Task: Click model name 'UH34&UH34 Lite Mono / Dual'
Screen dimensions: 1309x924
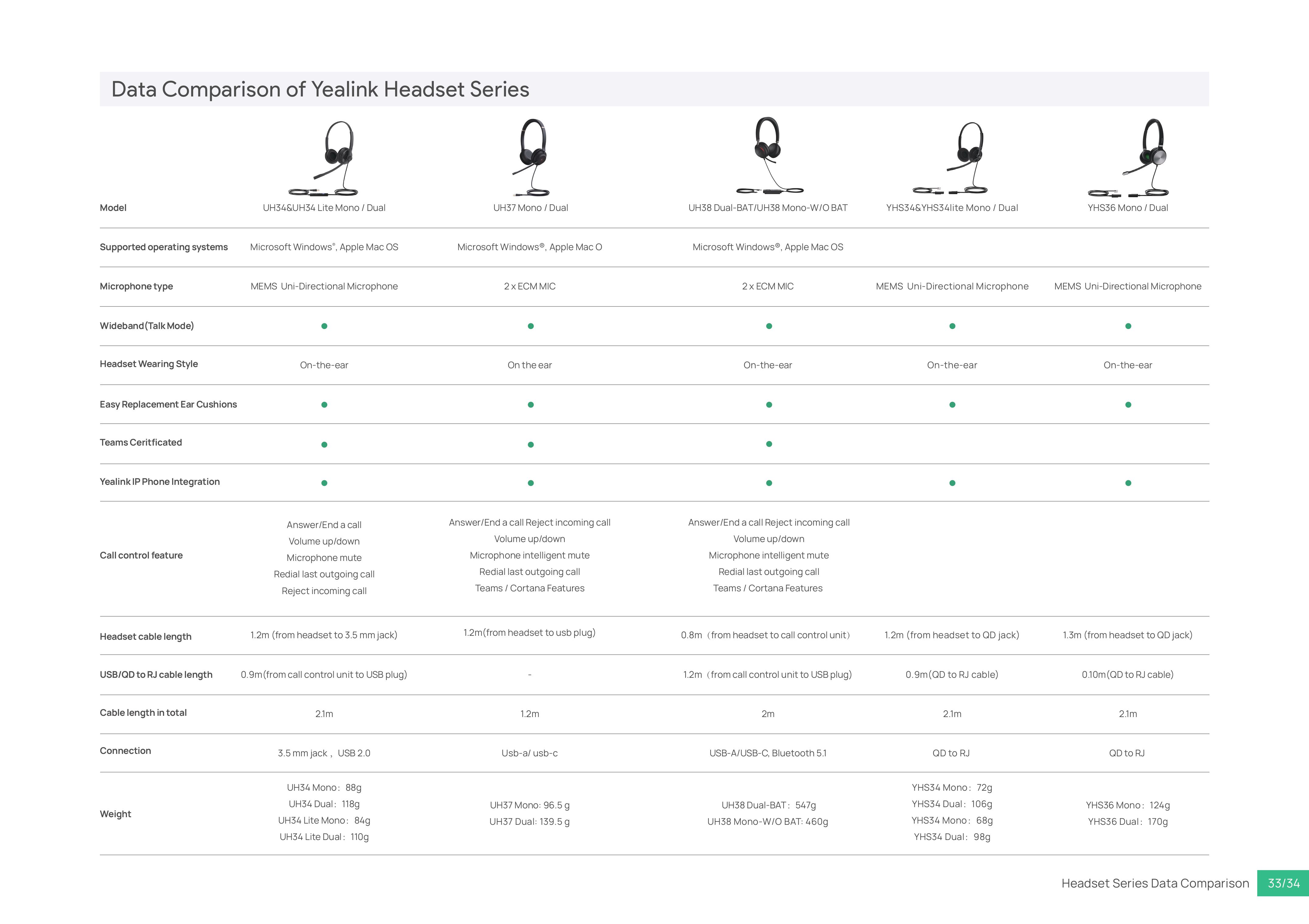Action: pyautogui.click(x=324, y=208)
